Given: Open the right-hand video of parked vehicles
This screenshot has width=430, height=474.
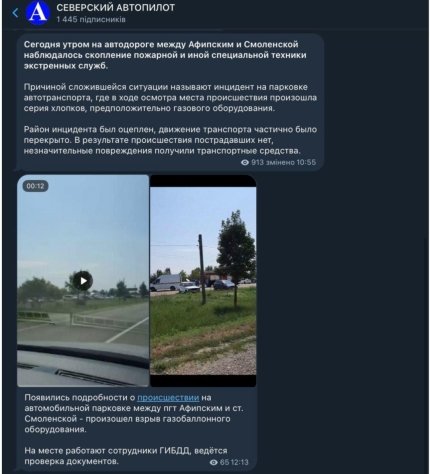Looking at the screenshot, I should click(203, 281).
